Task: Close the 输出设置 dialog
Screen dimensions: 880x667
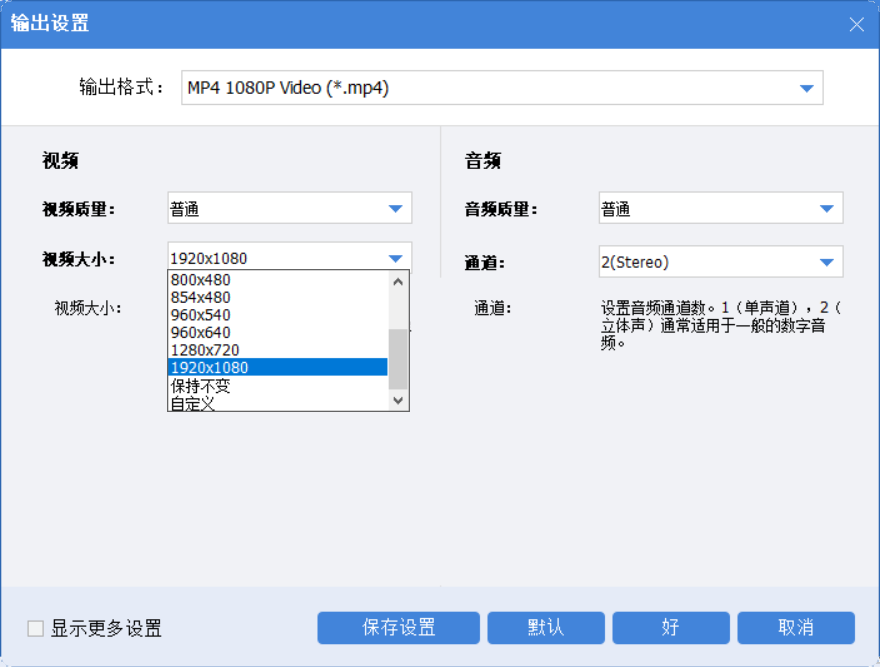Action: (856, 24)
